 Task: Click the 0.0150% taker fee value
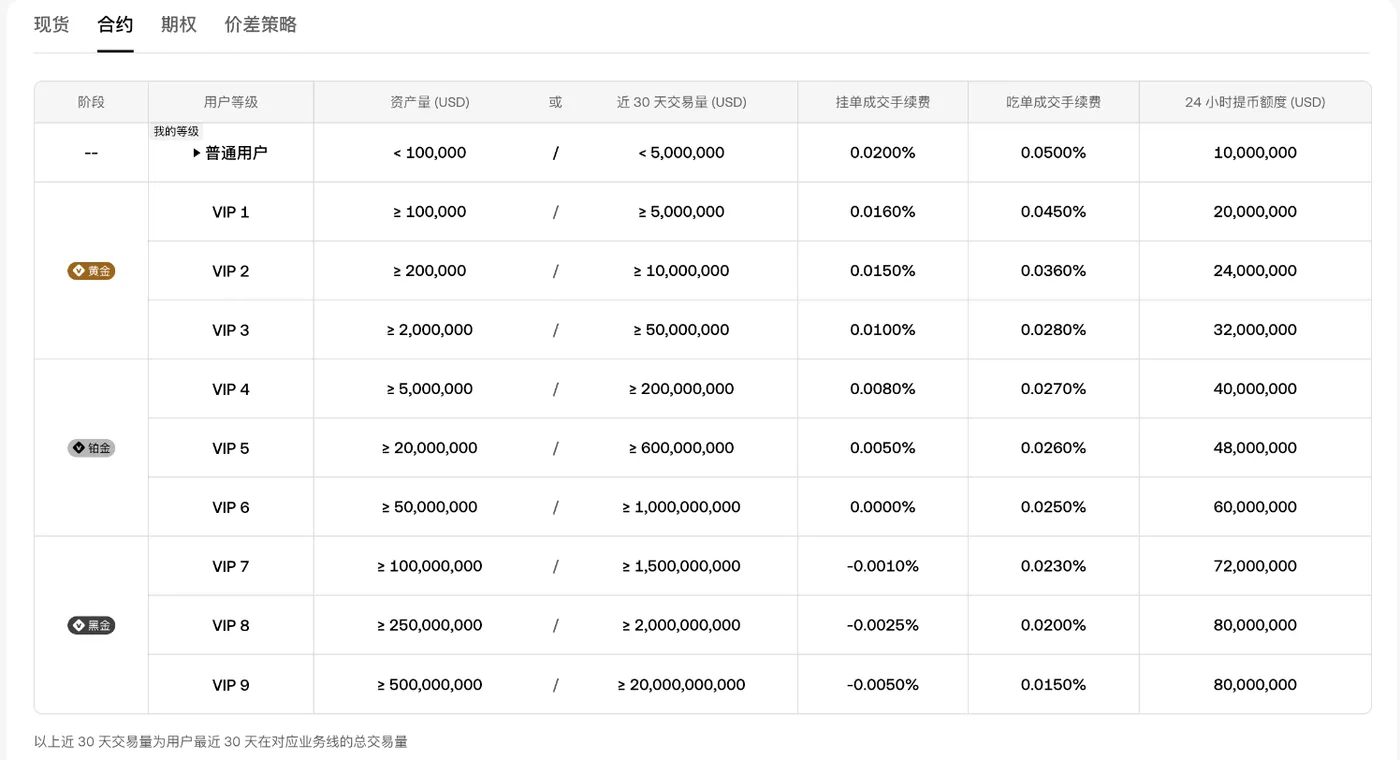coord(1053,685)
